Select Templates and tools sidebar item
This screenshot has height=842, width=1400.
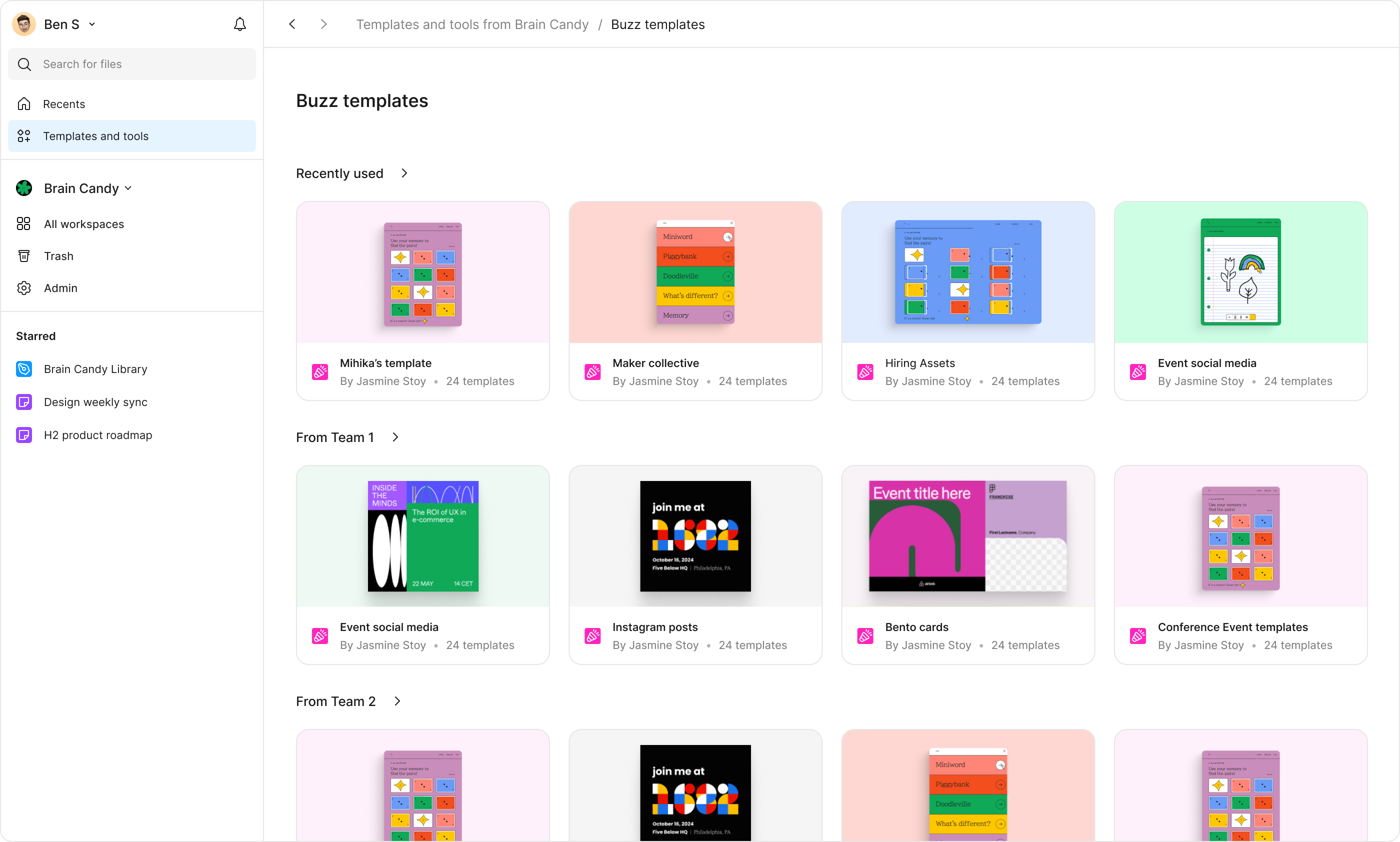95,136
